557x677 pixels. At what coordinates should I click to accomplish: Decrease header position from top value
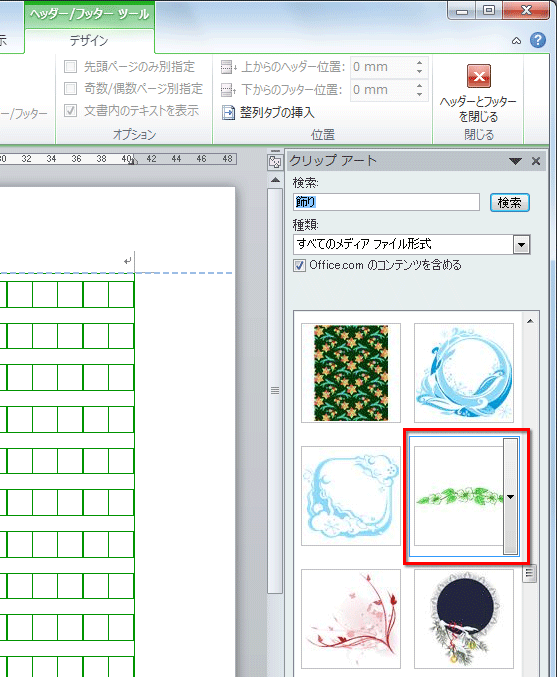(419, 71)
